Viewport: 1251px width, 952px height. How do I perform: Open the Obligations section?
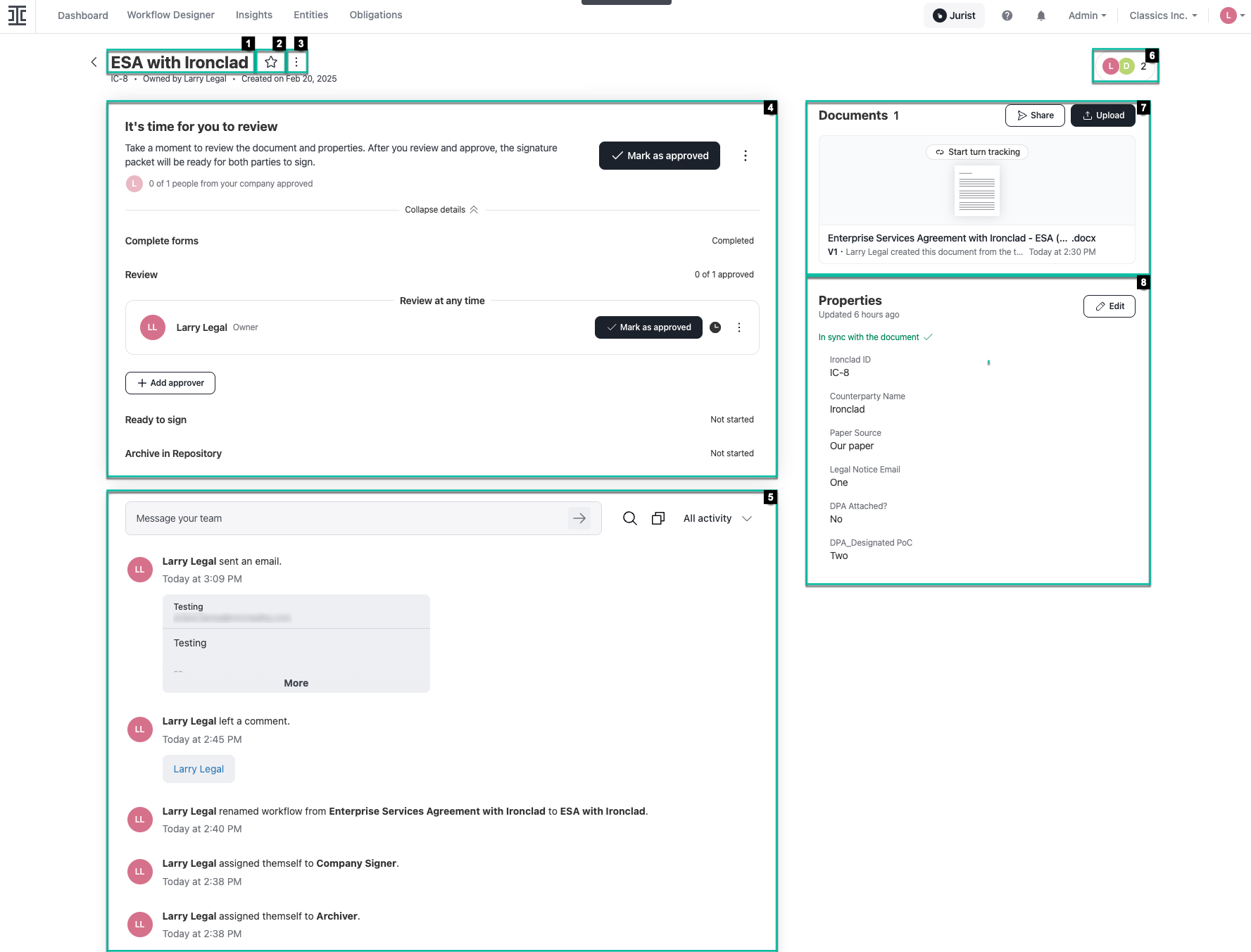[x=375, y=15]
